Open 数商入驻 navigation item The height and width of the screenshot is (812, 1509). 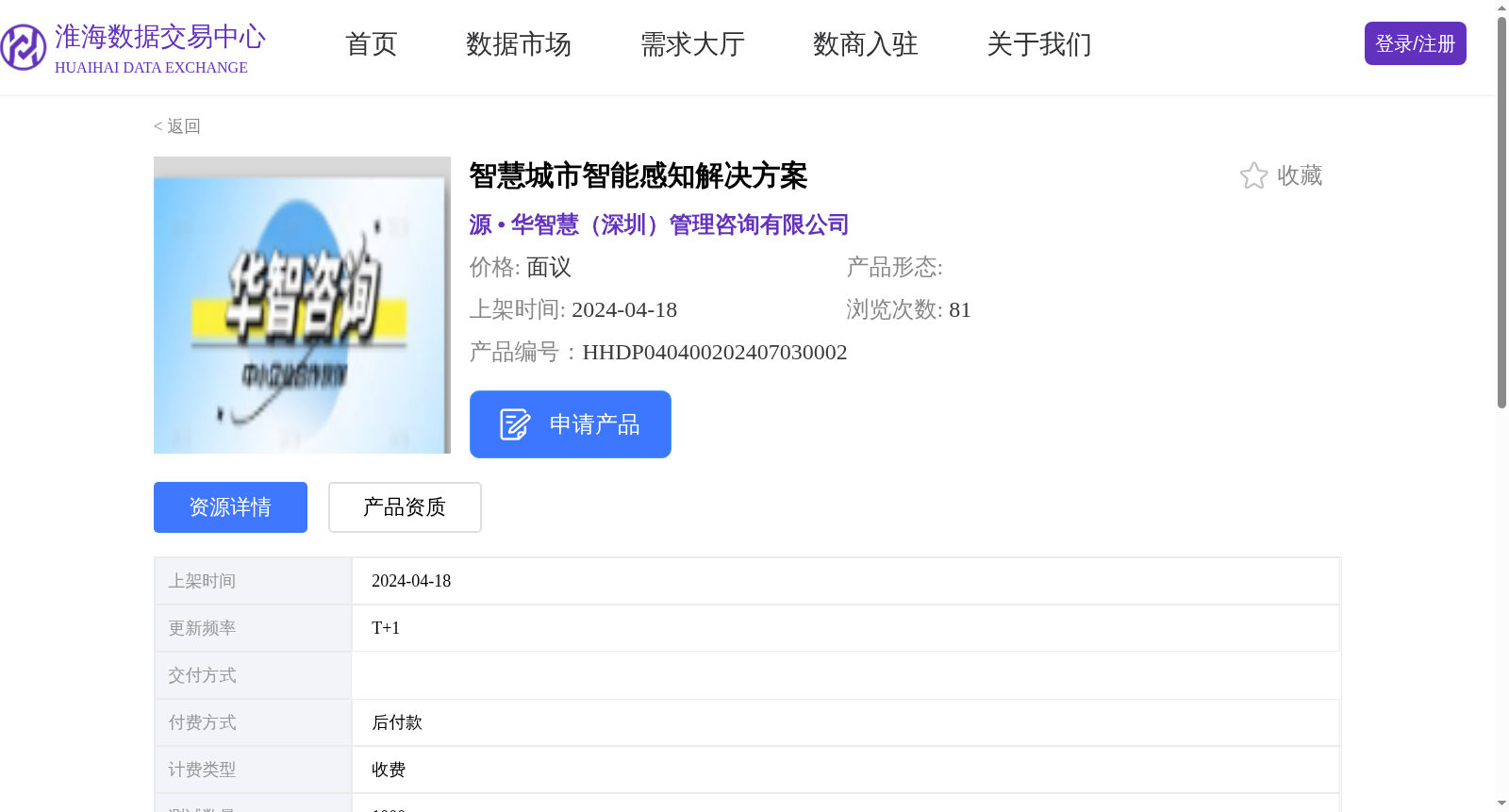pyautogui.click(x=866, y=44)
